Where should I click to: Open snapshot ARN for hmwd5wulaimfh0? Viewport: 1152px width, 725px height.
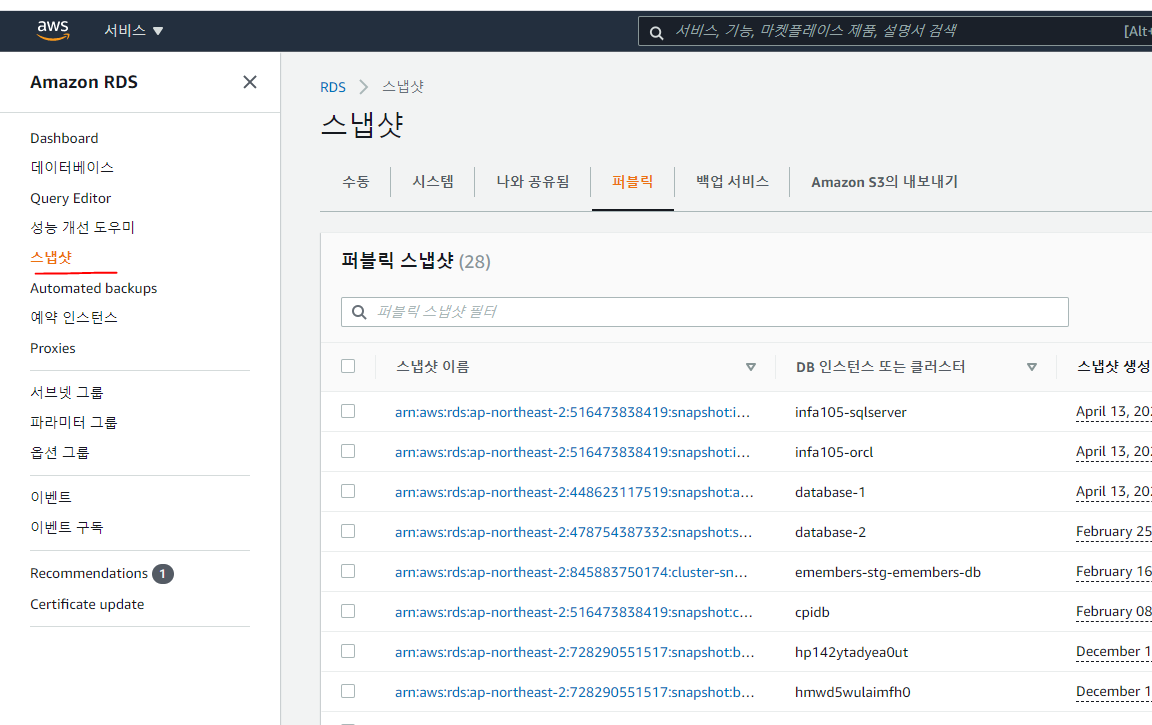[575, 692]
